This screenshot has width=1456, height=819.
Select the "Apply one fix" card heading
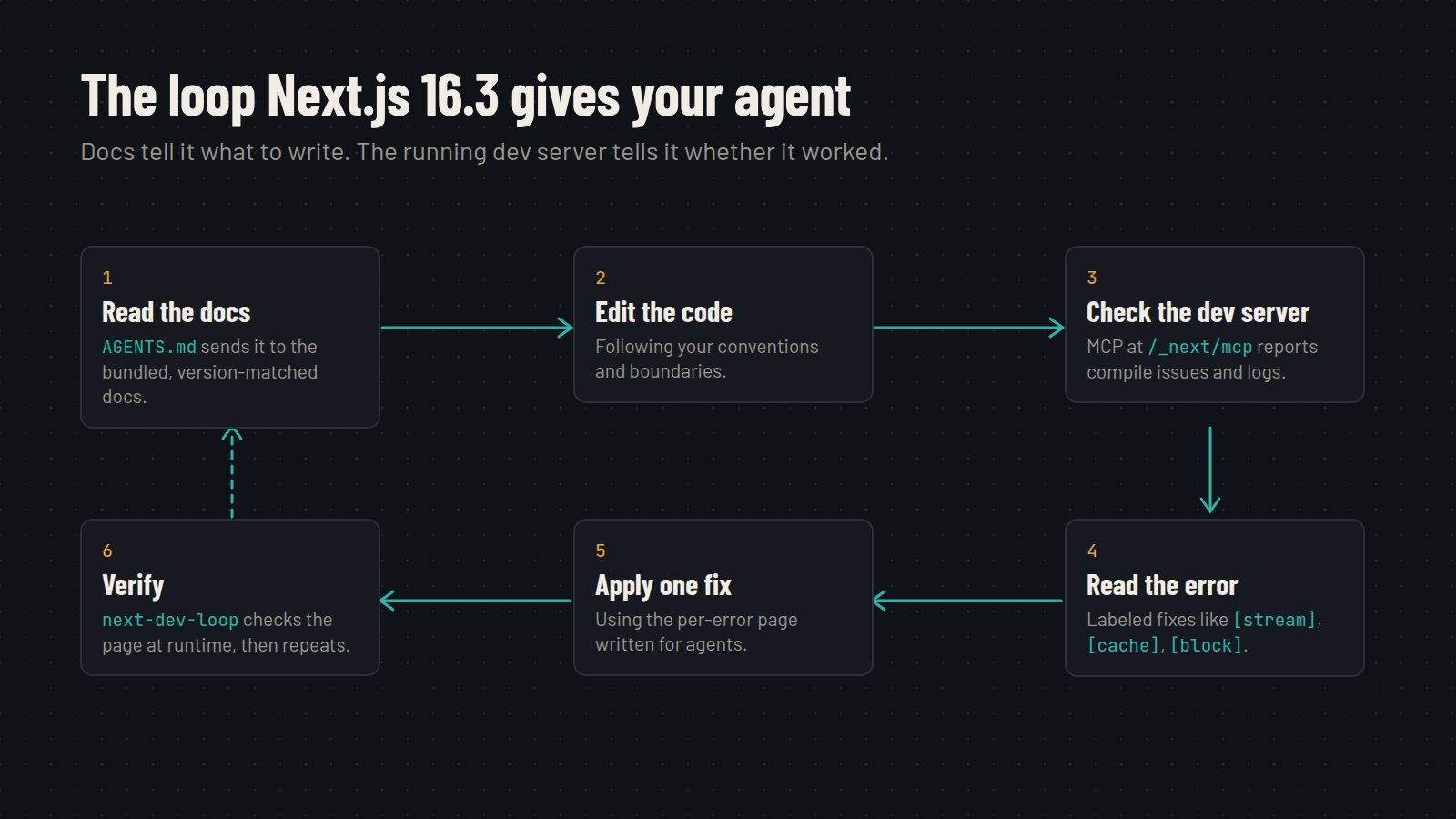point(663,585)
